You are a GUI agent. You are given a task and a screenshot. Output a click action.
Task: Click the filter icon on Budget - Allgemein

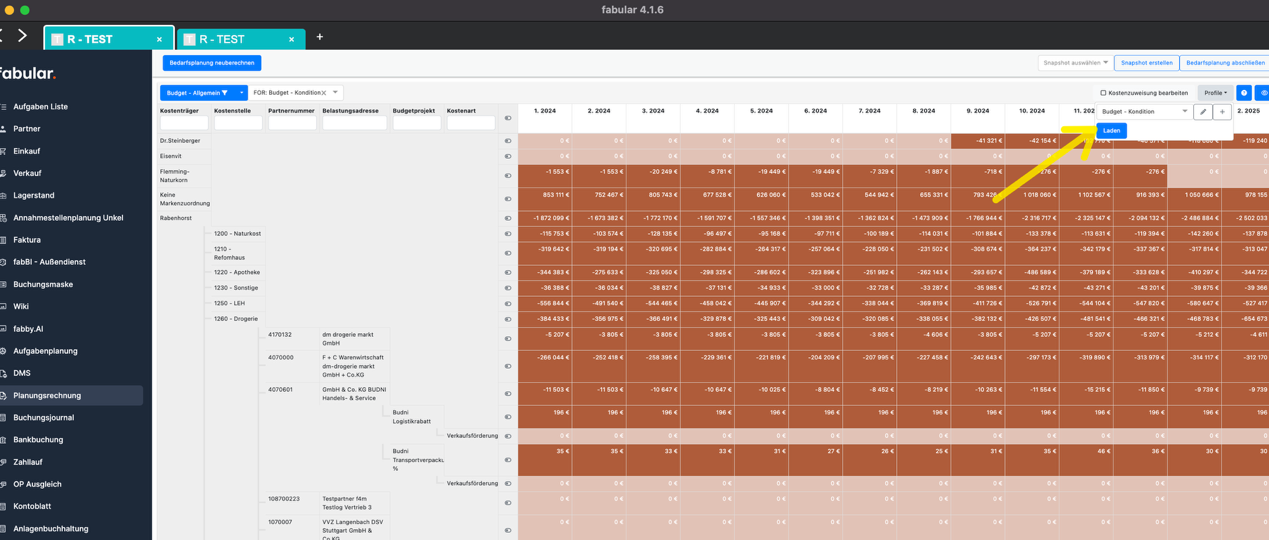coord(224,93)
